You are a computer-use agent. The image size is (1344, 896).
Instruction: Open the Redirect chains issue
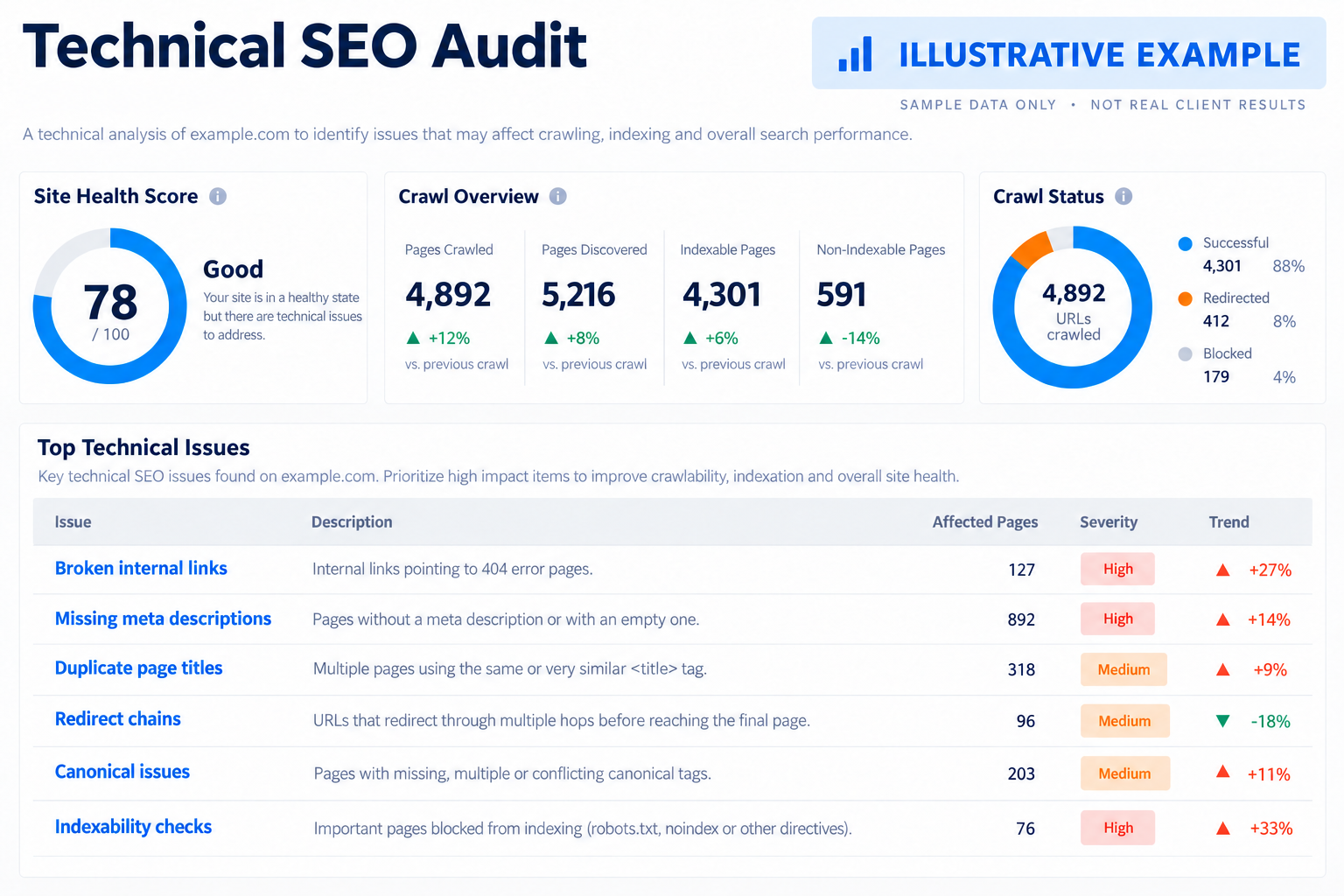tap(118, 719)
